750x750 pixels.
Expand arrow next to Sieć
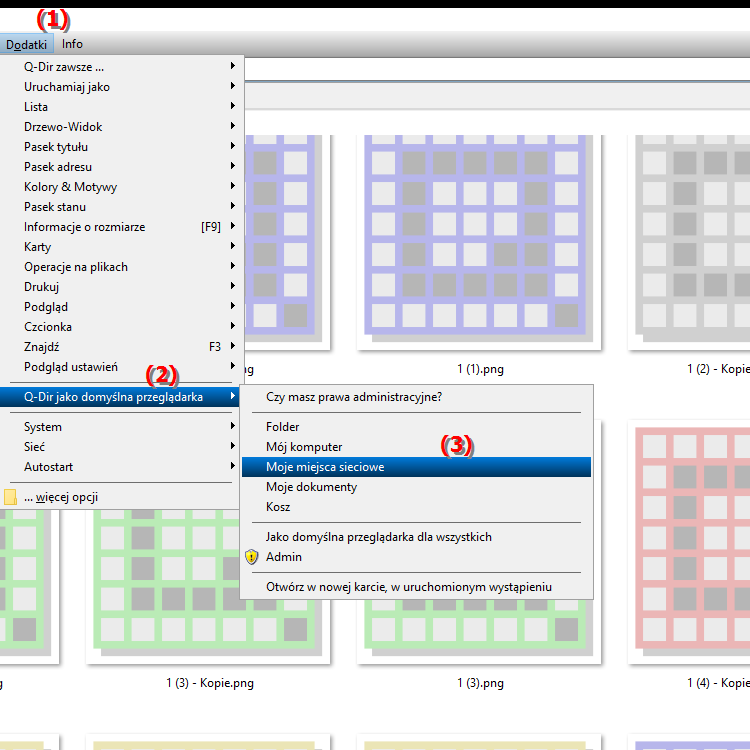pyautogui.click(x=232, y=445)
